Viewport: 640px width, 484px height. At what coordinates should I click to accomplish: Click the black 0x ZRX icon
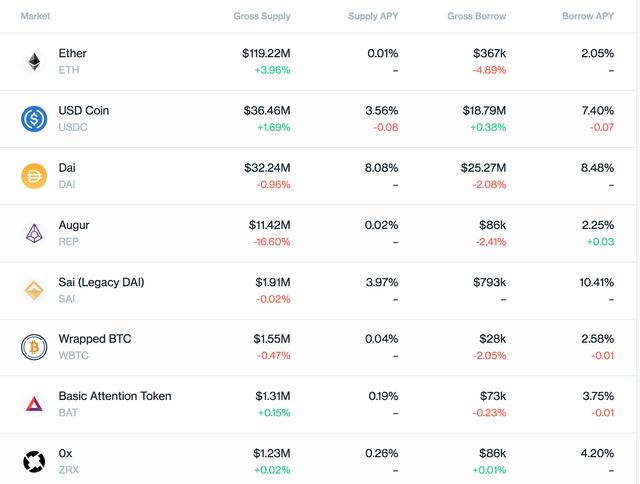point(34,462)
